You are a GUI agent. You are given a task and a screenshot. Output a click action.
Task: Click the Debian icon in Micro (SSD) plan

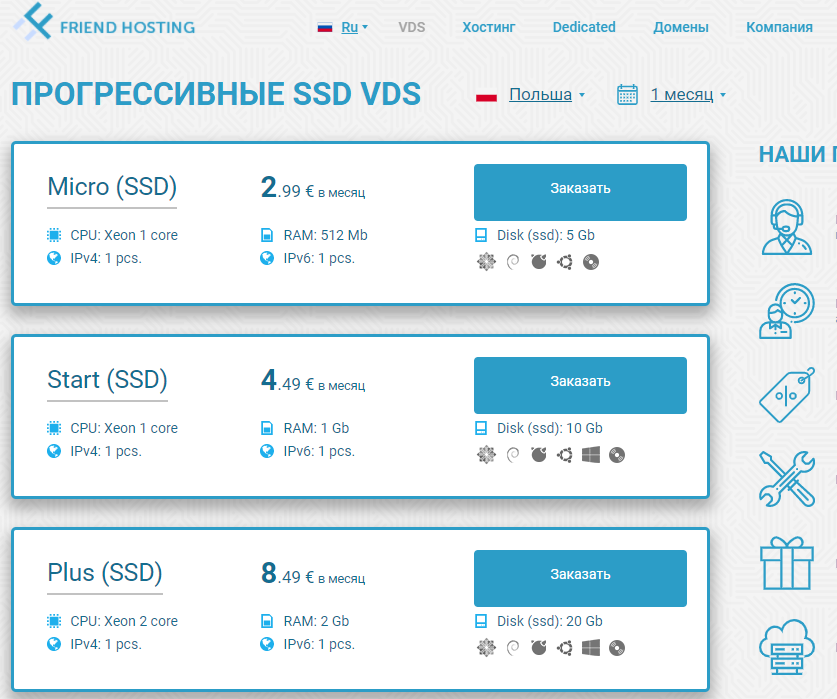[512, 262]
